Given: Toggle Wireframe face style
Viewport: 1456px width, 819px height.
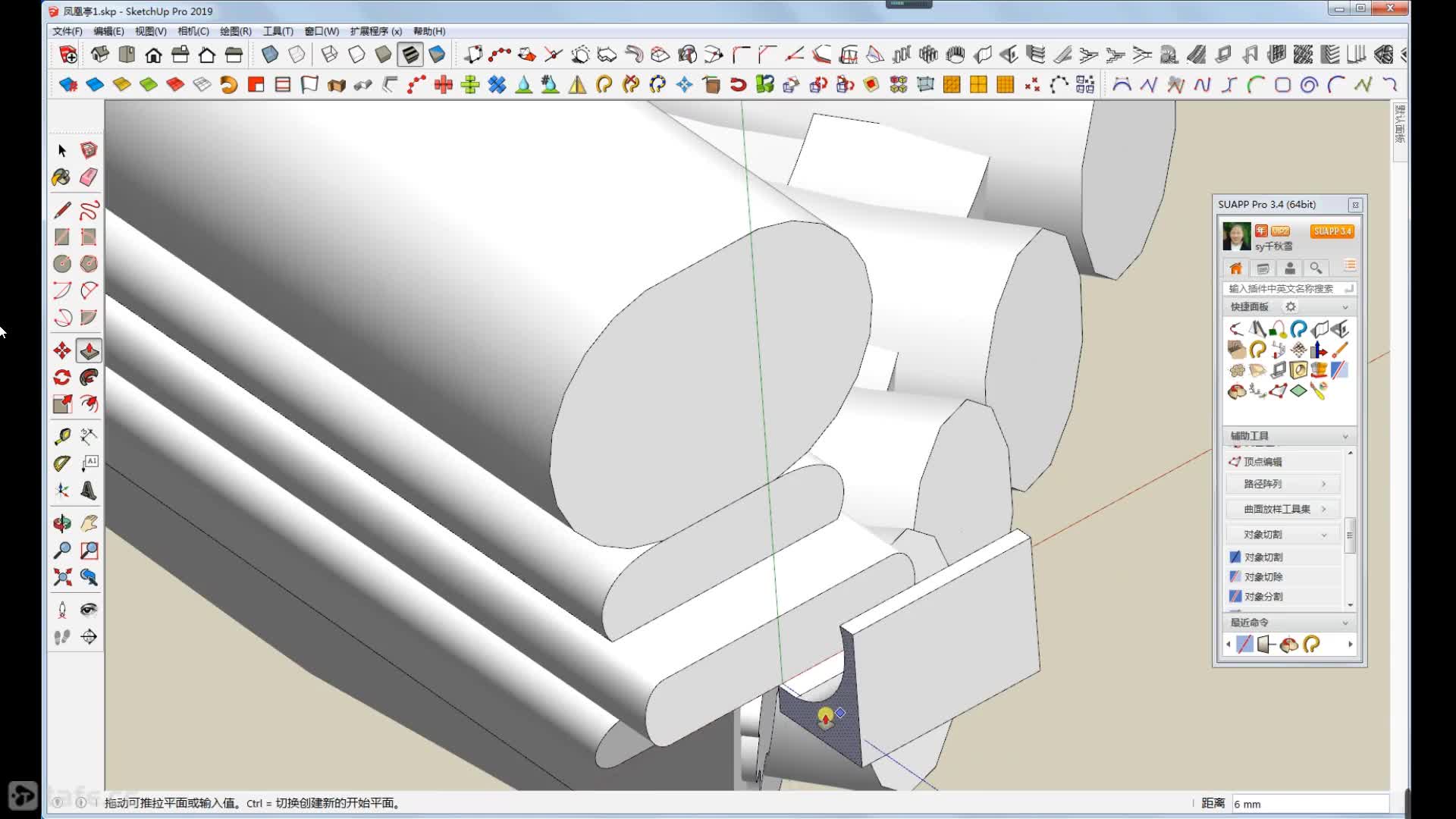Looking at the screenshot, I should click(x=329, y=55).
